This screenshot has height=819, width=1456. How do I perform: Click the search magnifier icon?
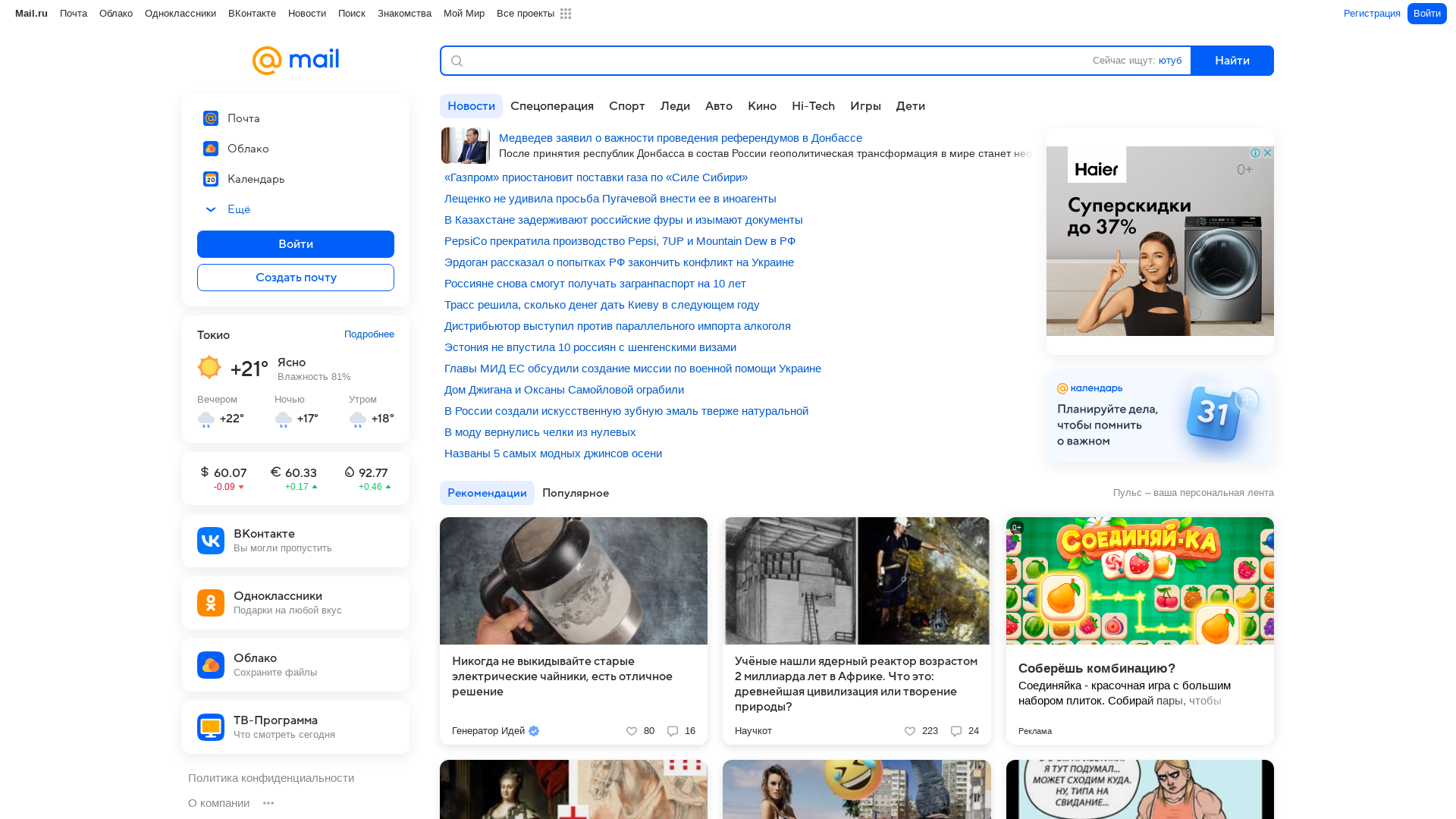457,61
